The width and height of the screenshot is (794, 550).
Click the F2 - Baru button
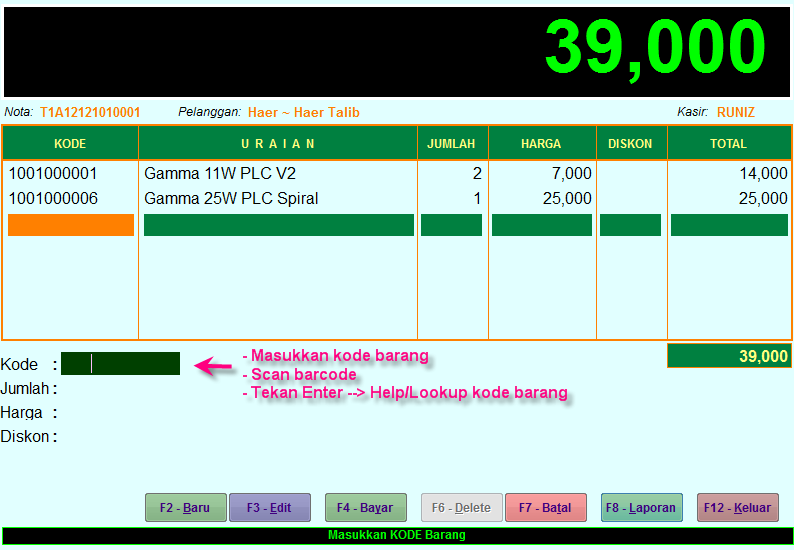coord(186,508)
